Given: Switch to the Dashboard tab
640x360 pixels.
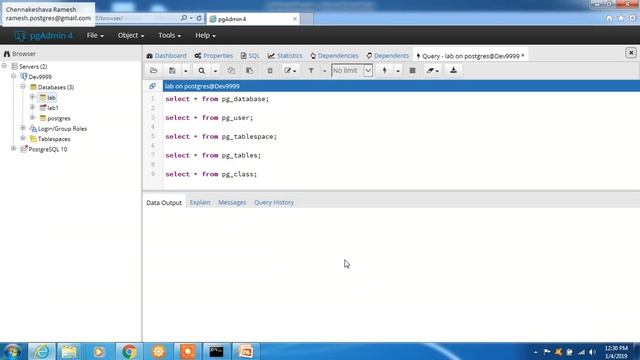Looking at the screenshot, I should (167, 56).
